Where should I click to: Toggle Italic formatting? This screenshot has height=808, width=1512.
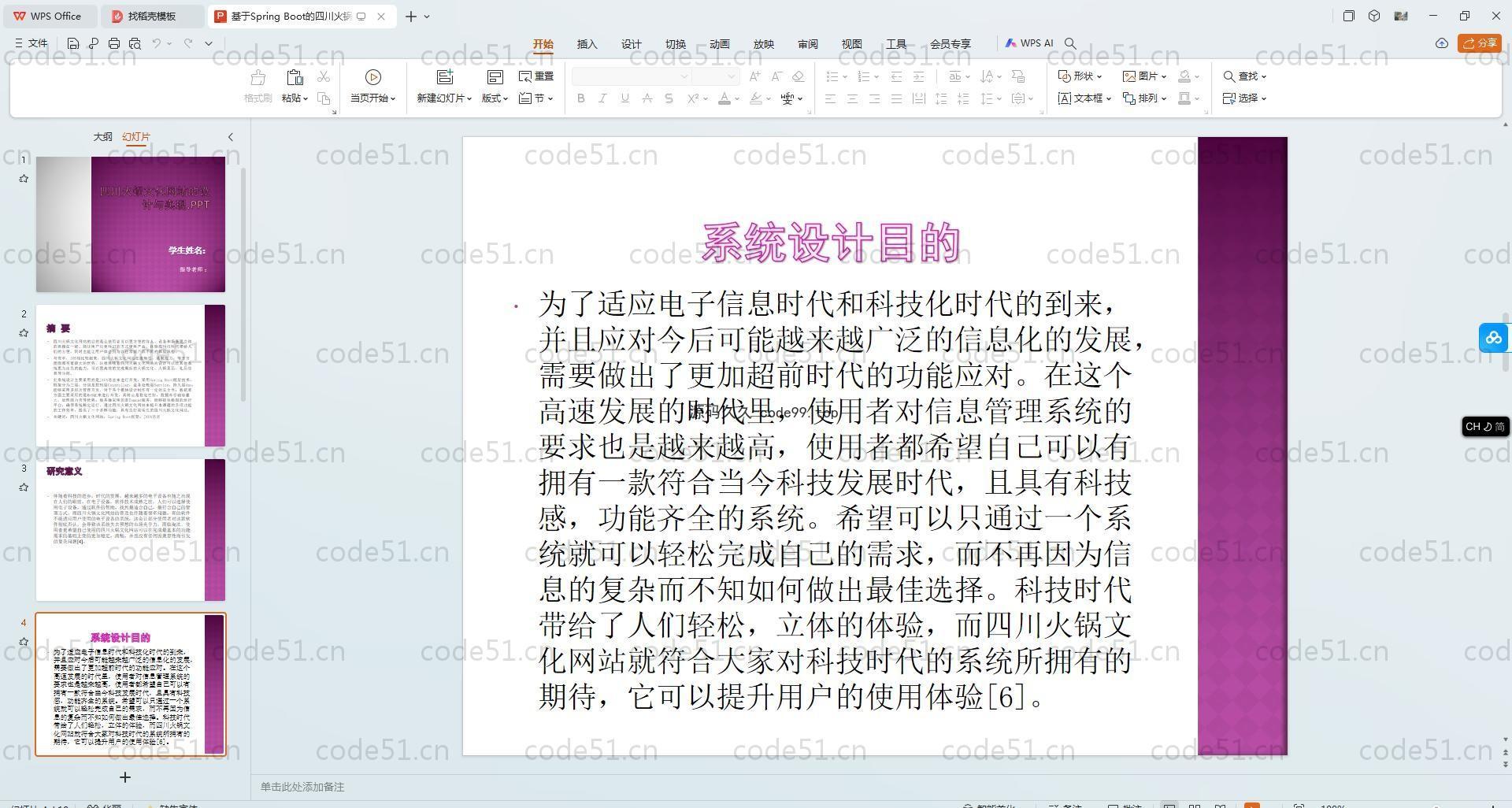point(602,98)
